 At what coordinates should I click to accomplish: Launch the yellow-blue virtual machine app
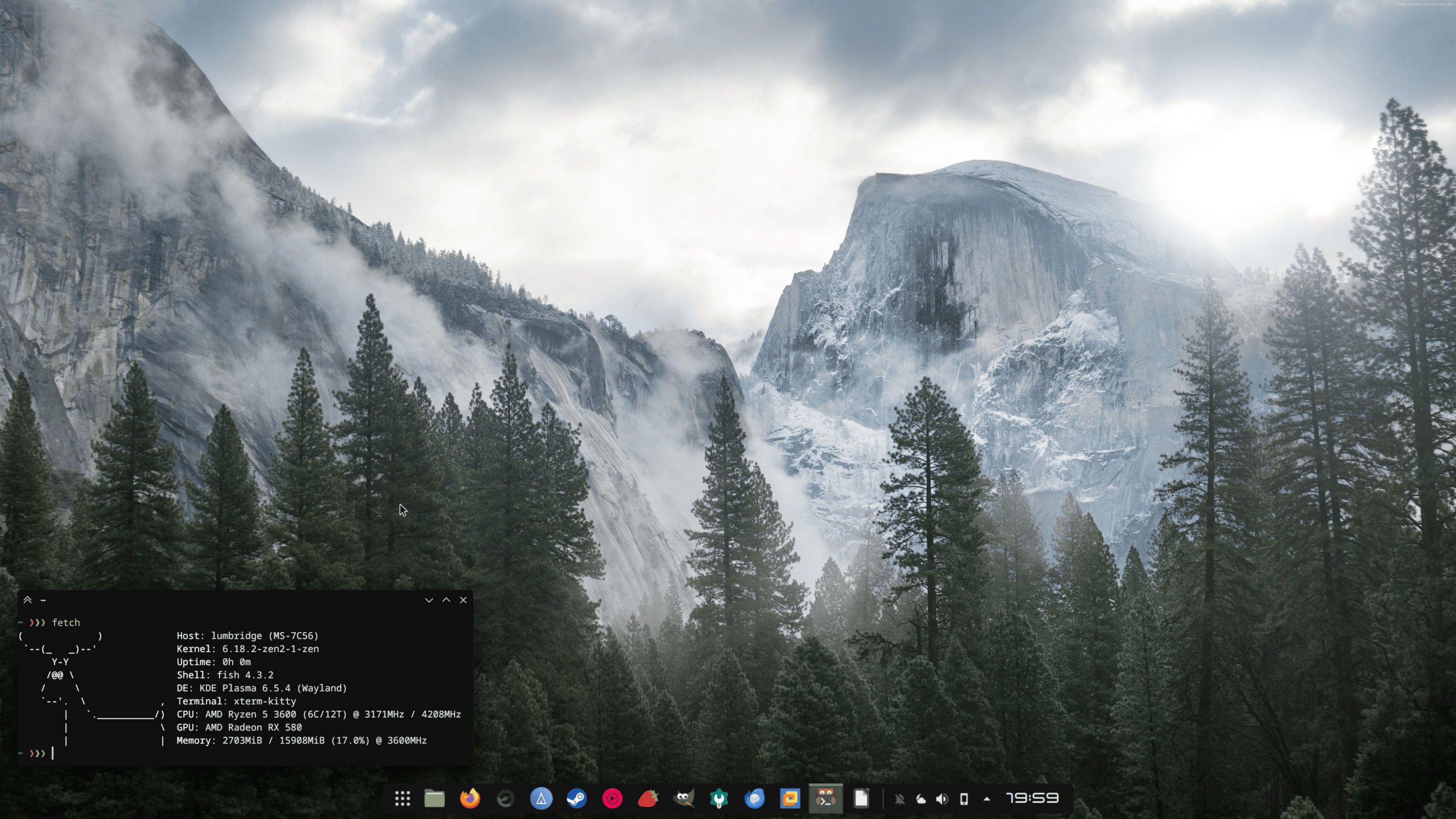point(790,799)
